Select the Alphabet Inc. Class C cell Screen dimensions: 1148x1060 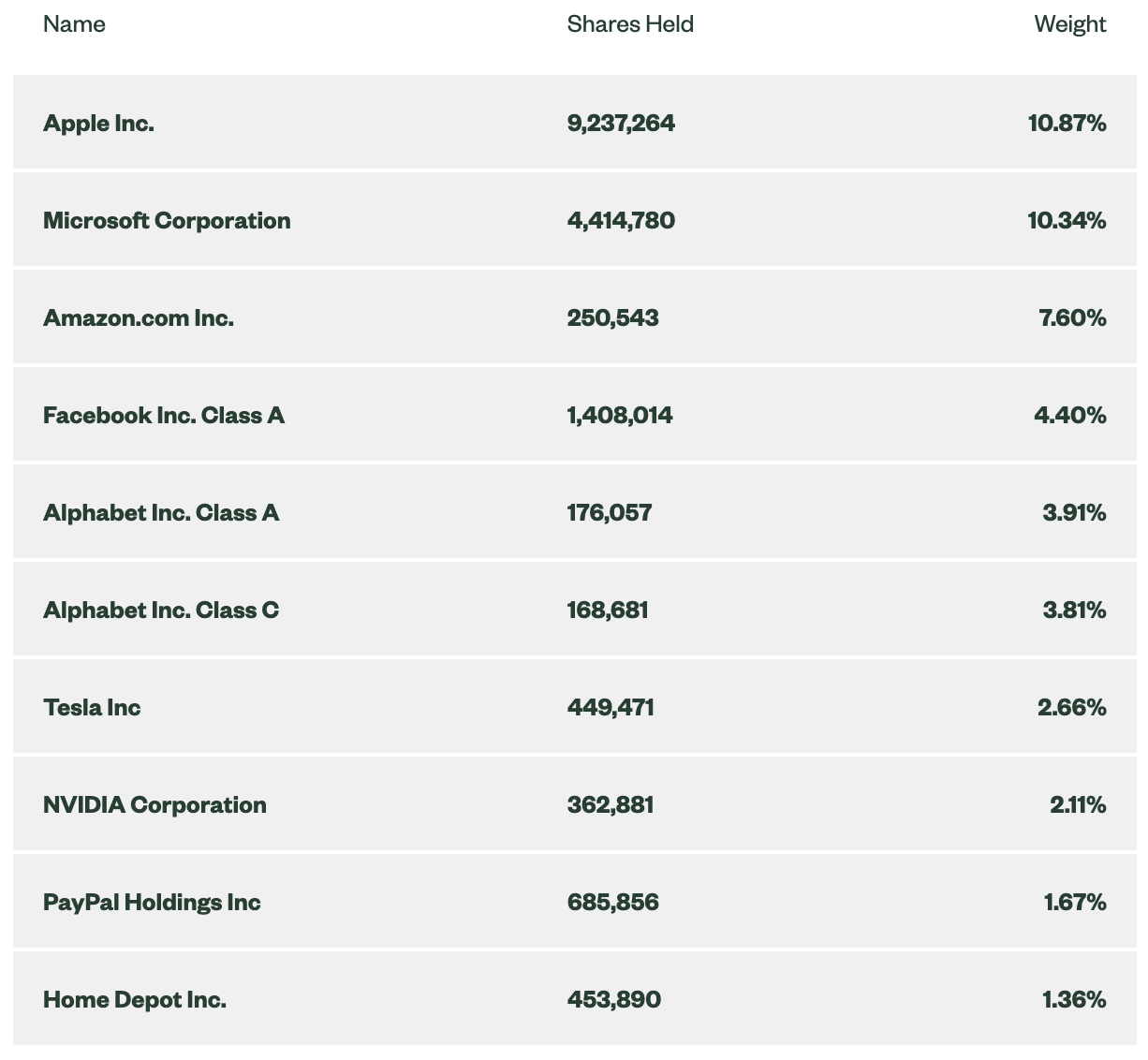161,610
